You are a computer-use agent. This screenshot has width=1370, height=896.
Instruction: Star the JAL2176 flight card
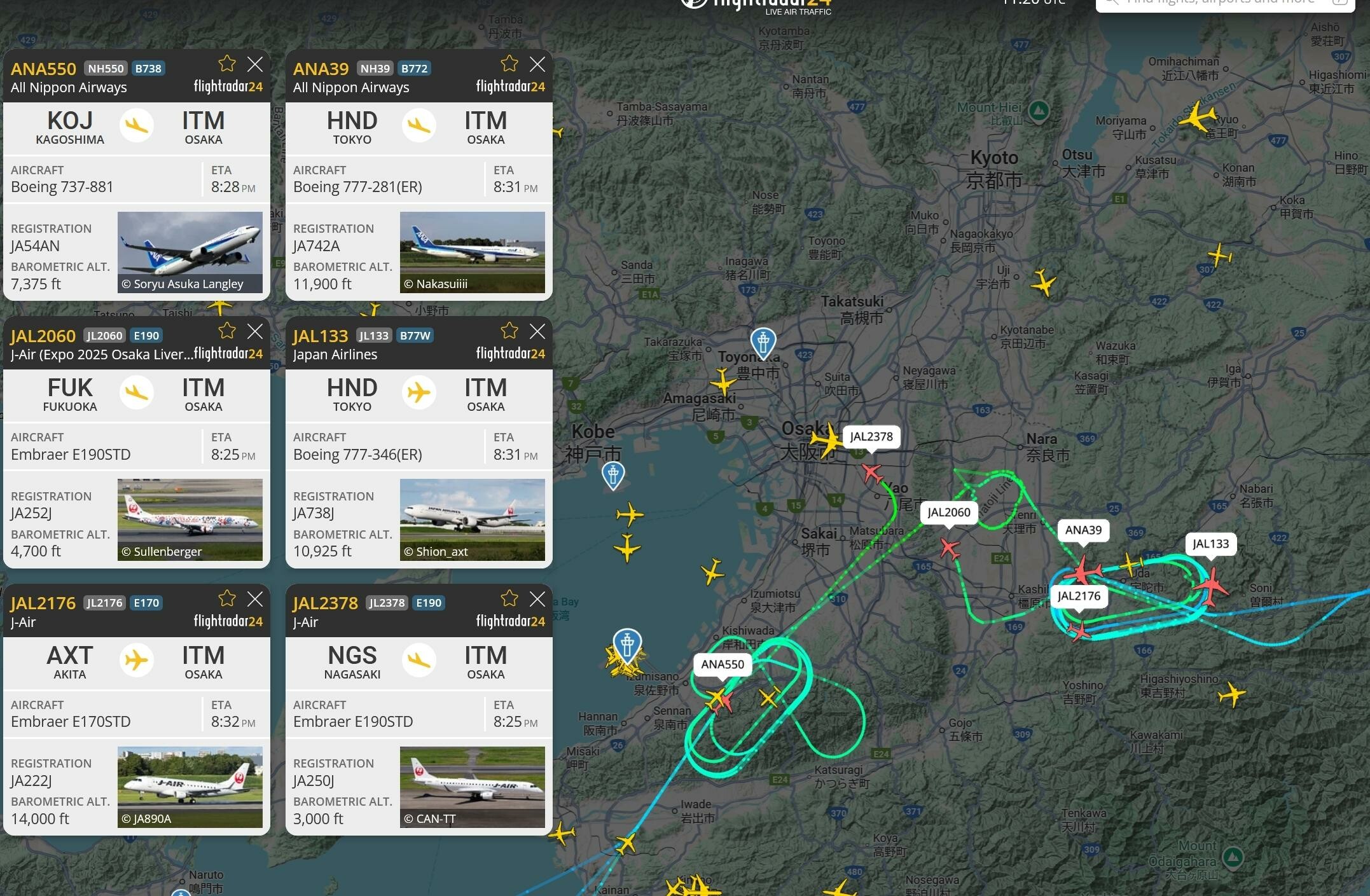pyautogui.click(x=227, y=598)
